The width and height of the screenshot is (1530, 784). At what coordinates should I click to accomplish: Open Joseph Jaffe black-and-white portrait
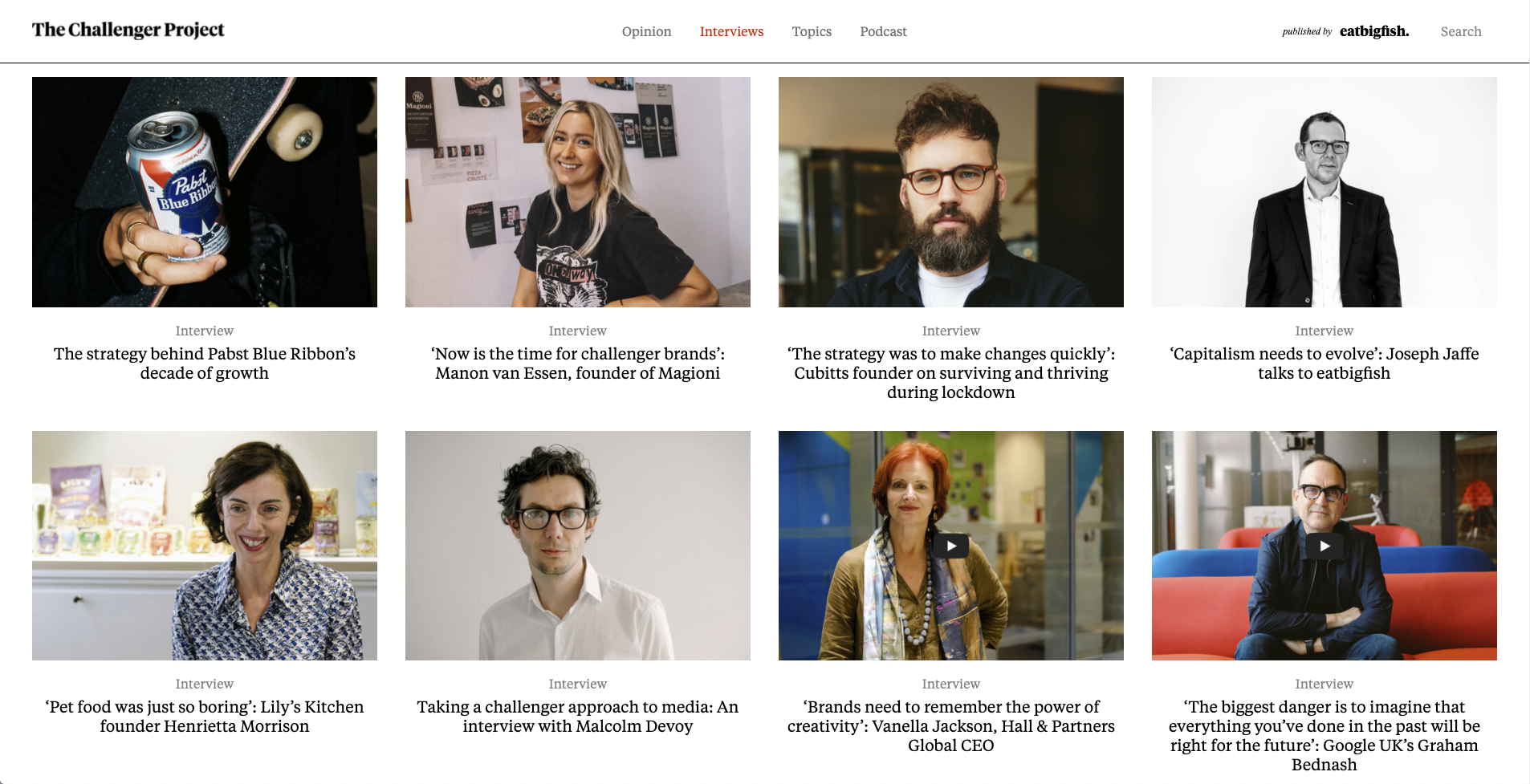(x=1325, y=192)
